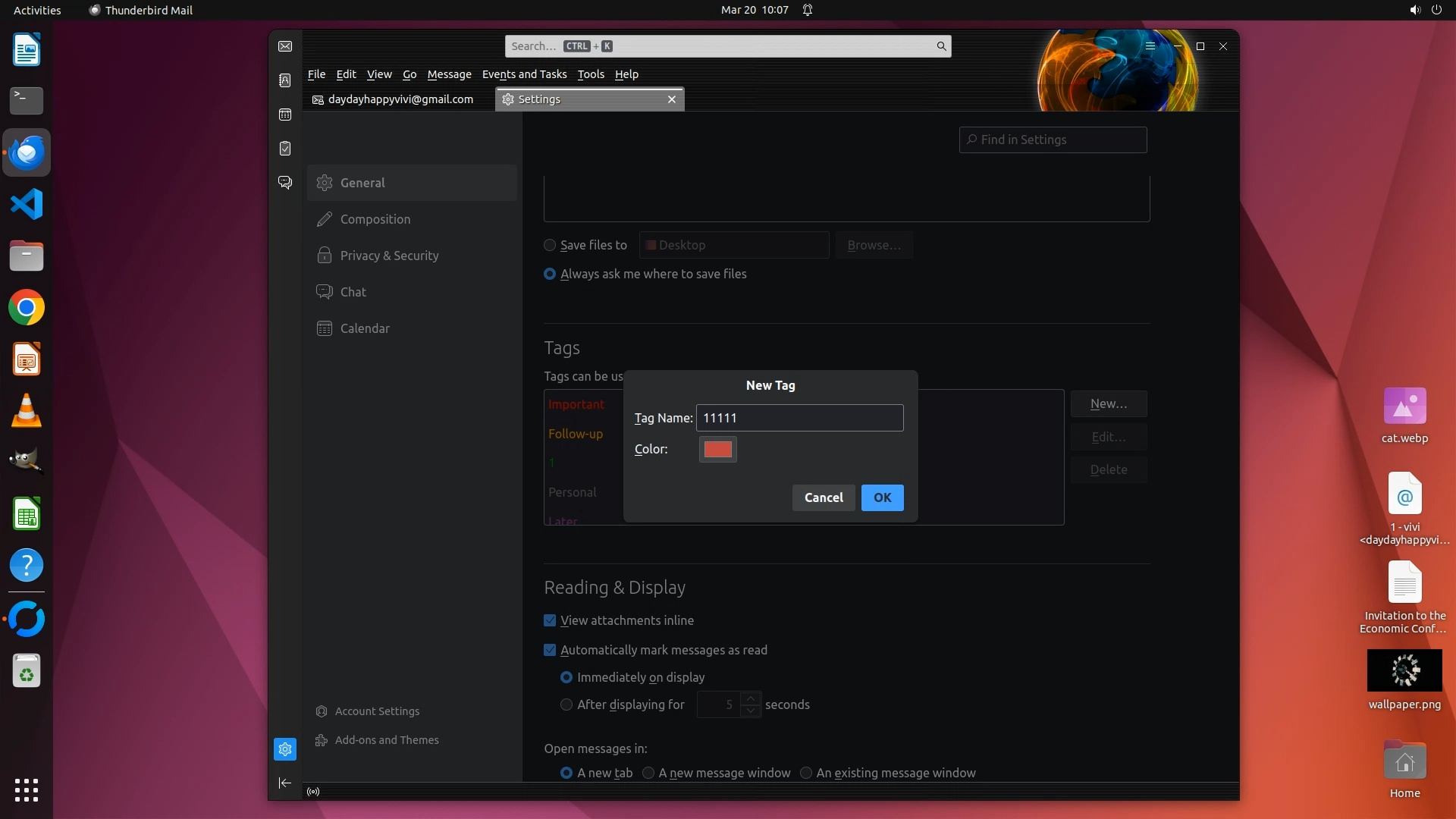Open the Tools menu
1456x819 pixels.
590,74
